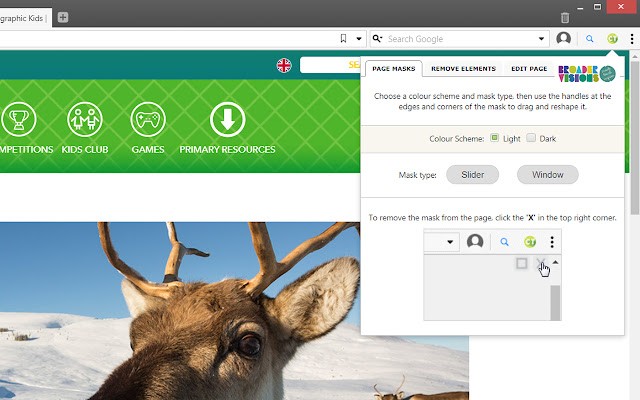Expand the address bar history dropdown
This screenshot has height=400, width=640.
tap(359, 39)
